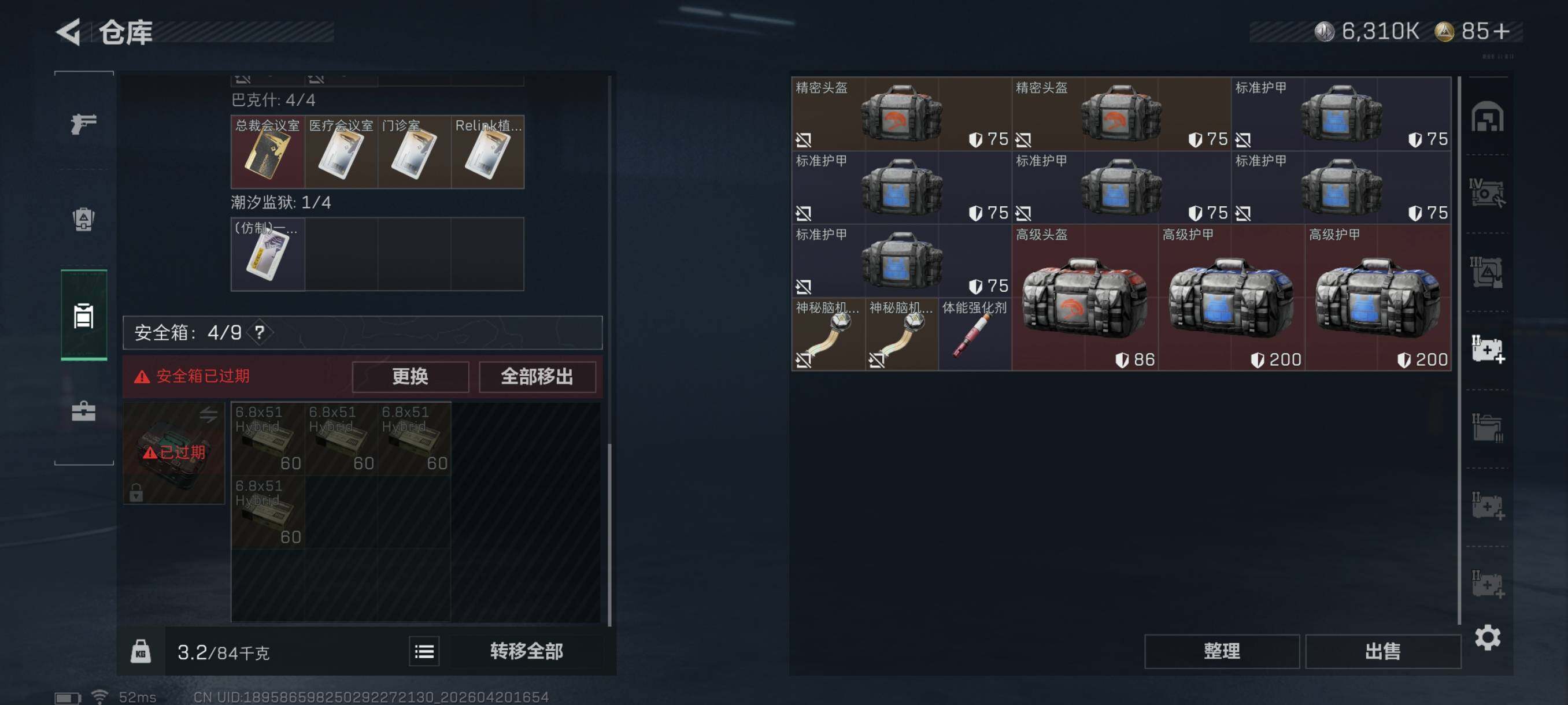Select the main stash arch icon
The width and height of the screenshot is (1568, 705).
coord(1487,117)
